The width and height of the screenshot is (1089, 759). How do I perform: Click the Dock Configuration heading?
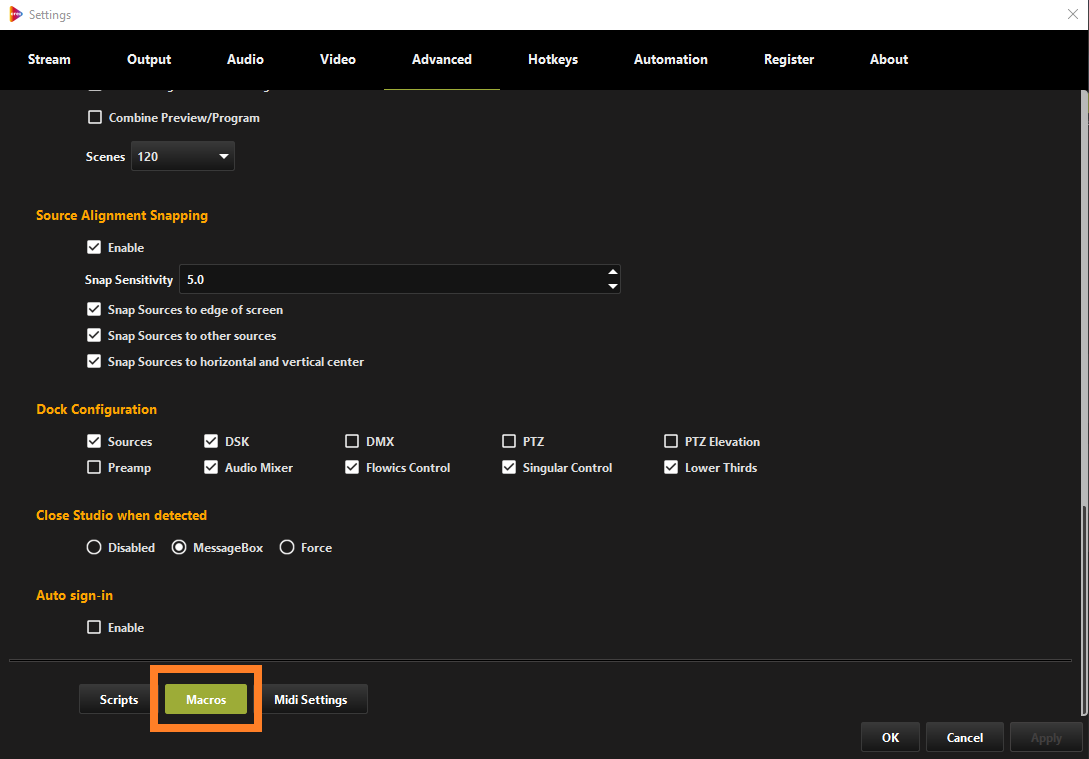point(97,409)
